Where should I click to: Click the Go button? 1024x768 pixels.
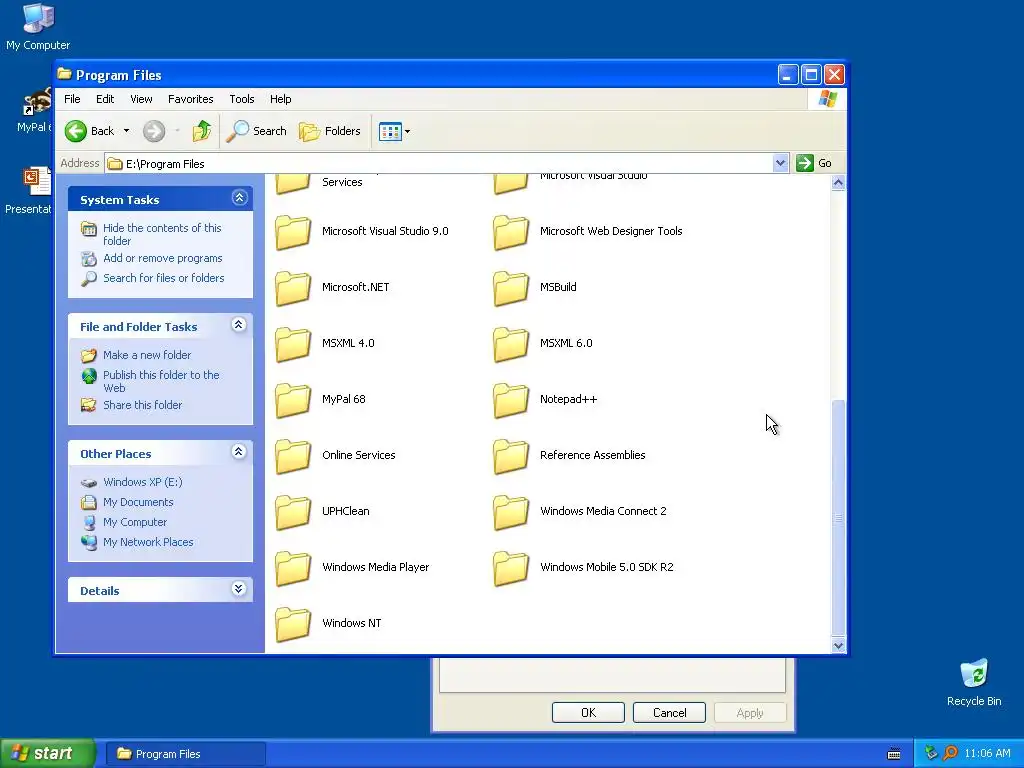click(814, 163)
